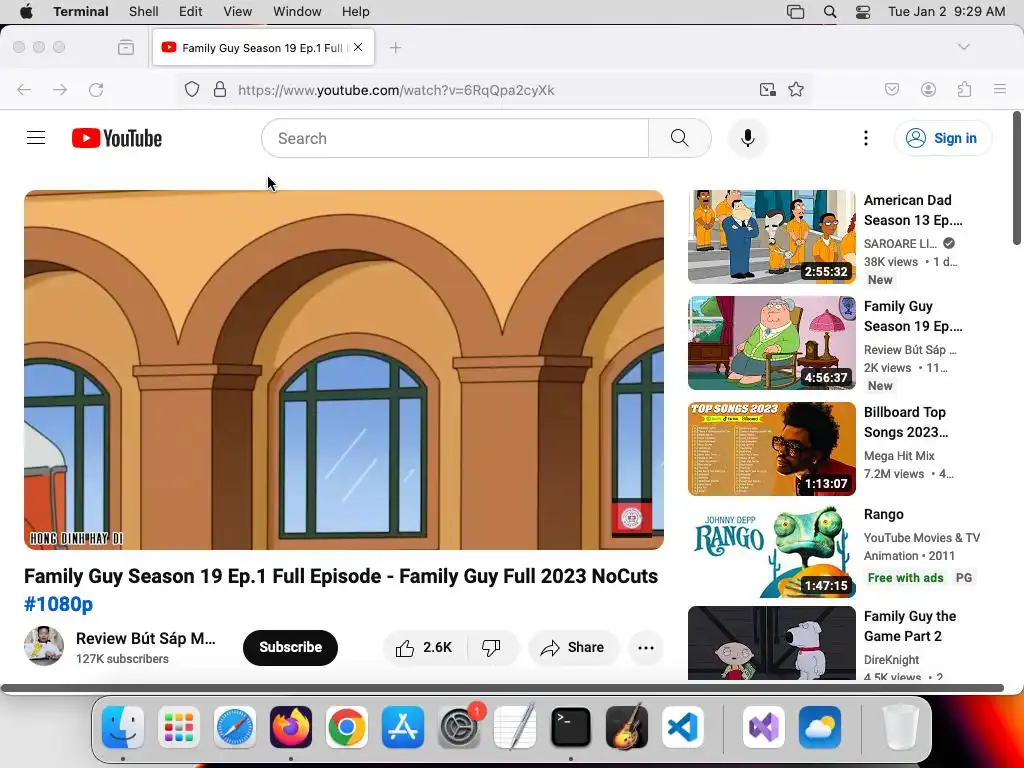Screen dimensions: 1024x768
Task: Click the Mega Hit Mix channel name
Action: pos(899,456)
